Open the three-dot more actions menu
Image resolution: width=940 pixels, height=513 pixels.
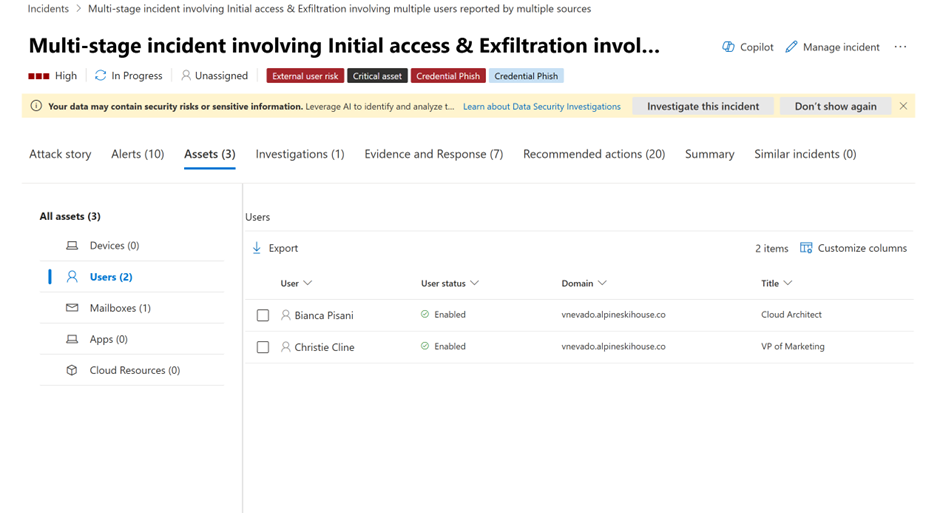tap(900, 47)
